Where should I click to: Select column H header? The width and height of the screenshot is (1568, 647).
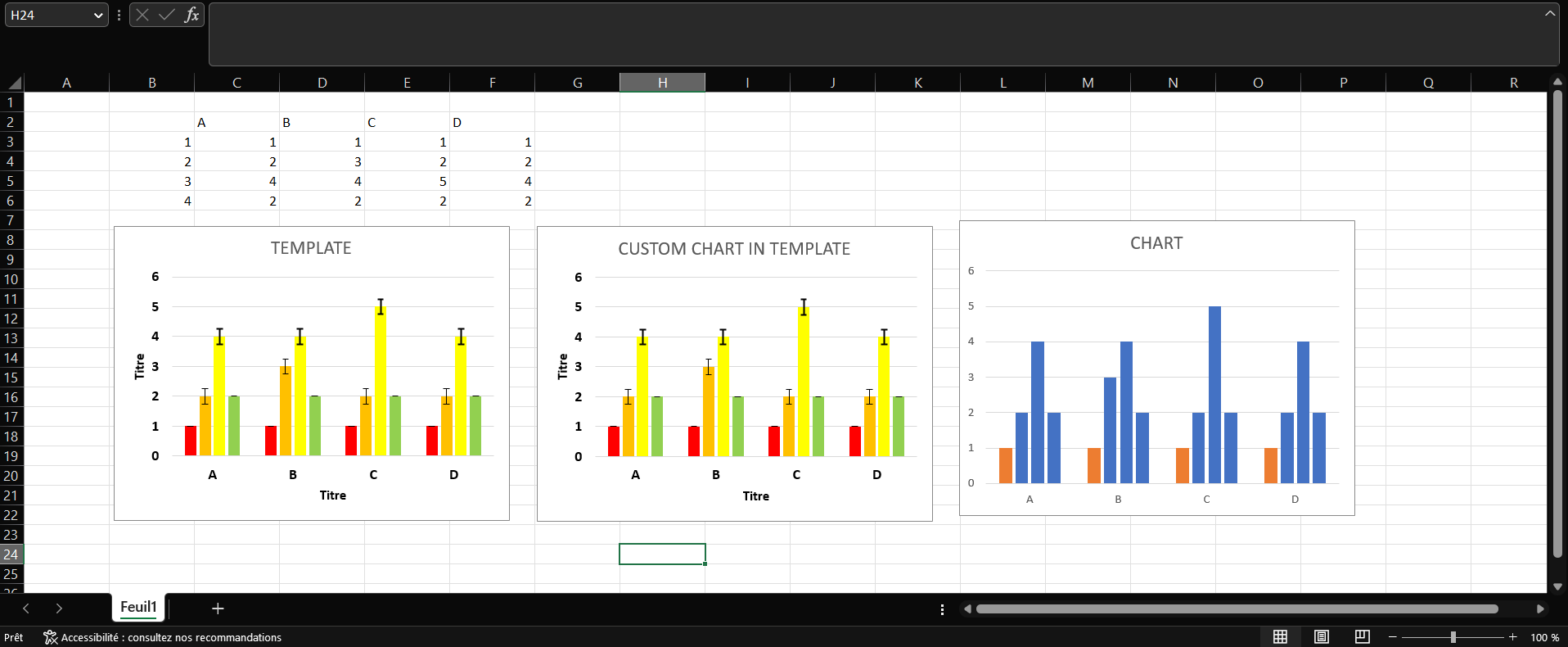tap(662, 83)
